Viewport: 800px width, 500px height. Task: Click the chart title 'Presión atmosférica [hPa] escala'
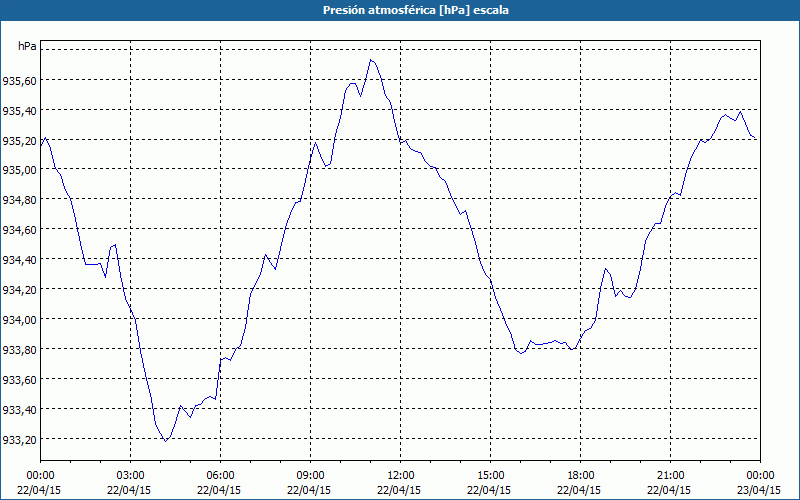coord(416,10)
